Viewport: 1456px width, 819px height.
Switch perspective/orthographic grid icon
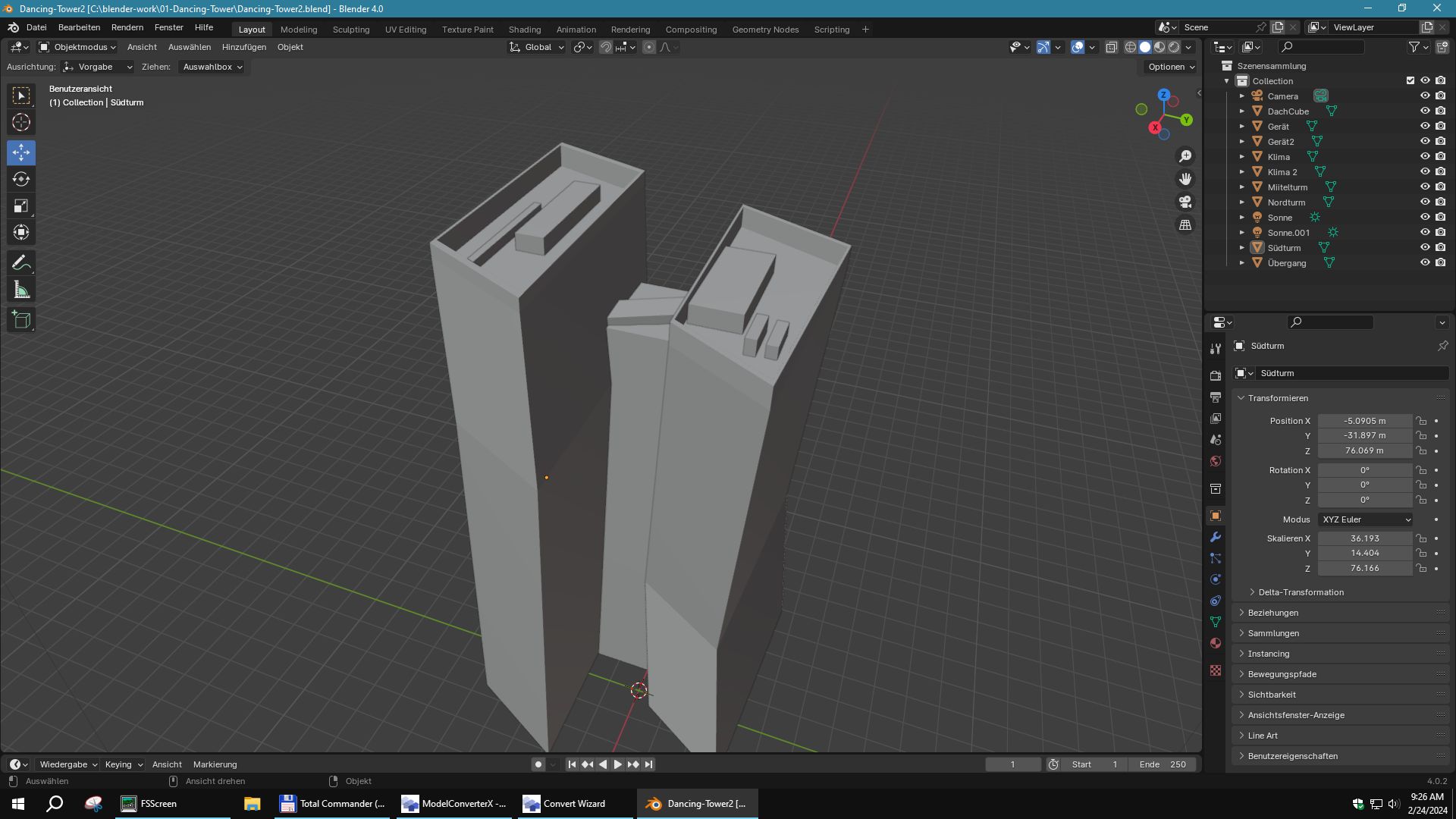[1185, 224]
